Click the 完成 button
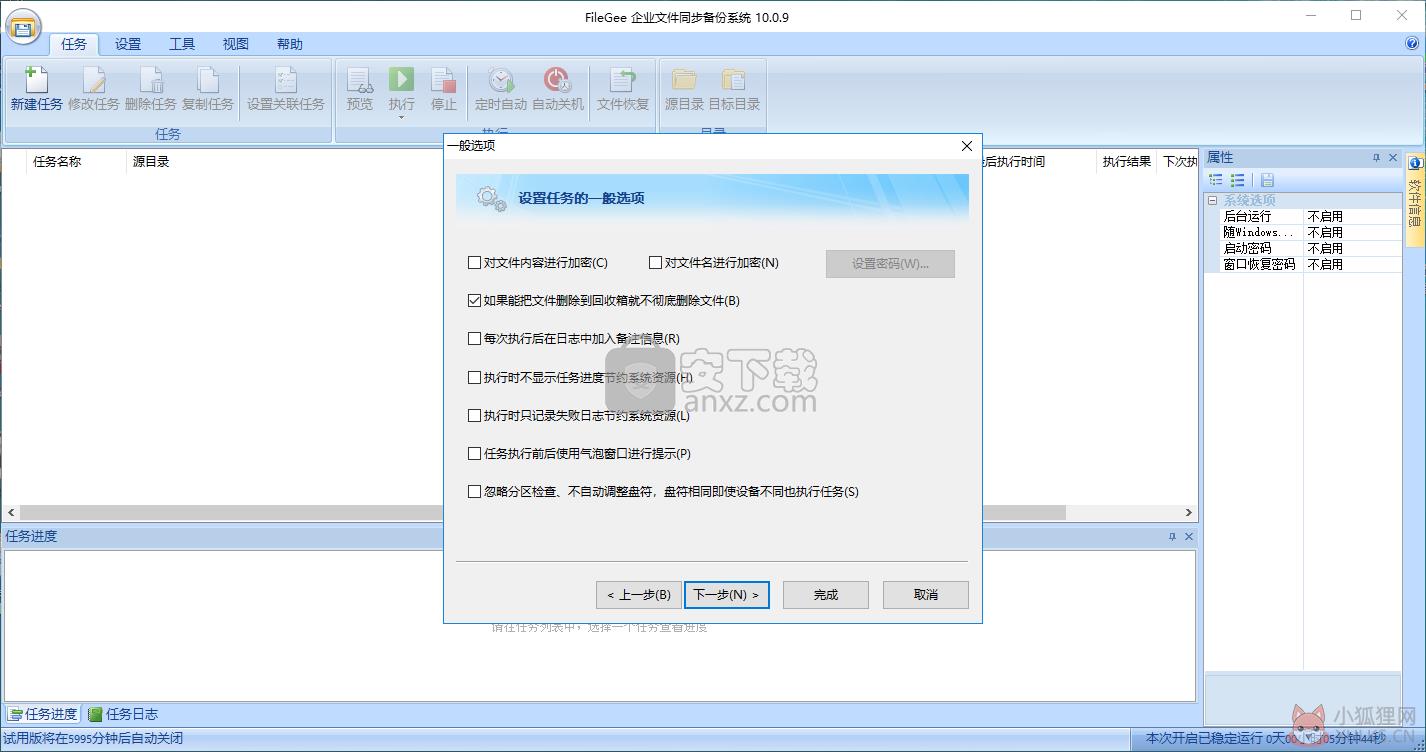 coord(826,595)
